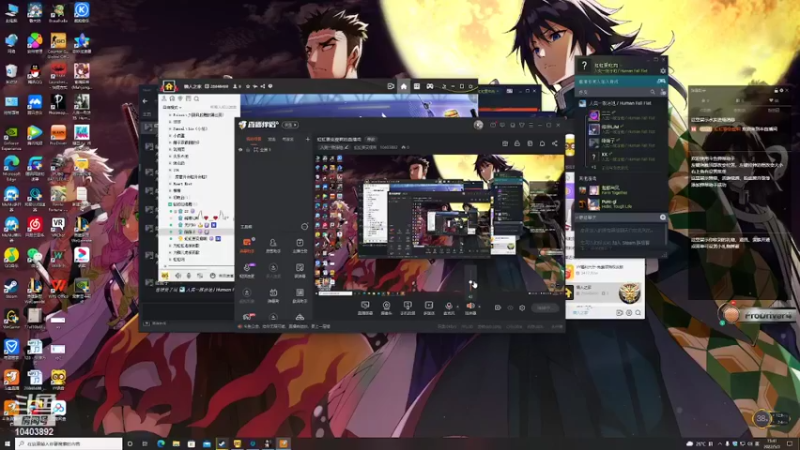800x450 pixels.
Task: Expand the Heart Beat channel row
Action: point(182,184)
